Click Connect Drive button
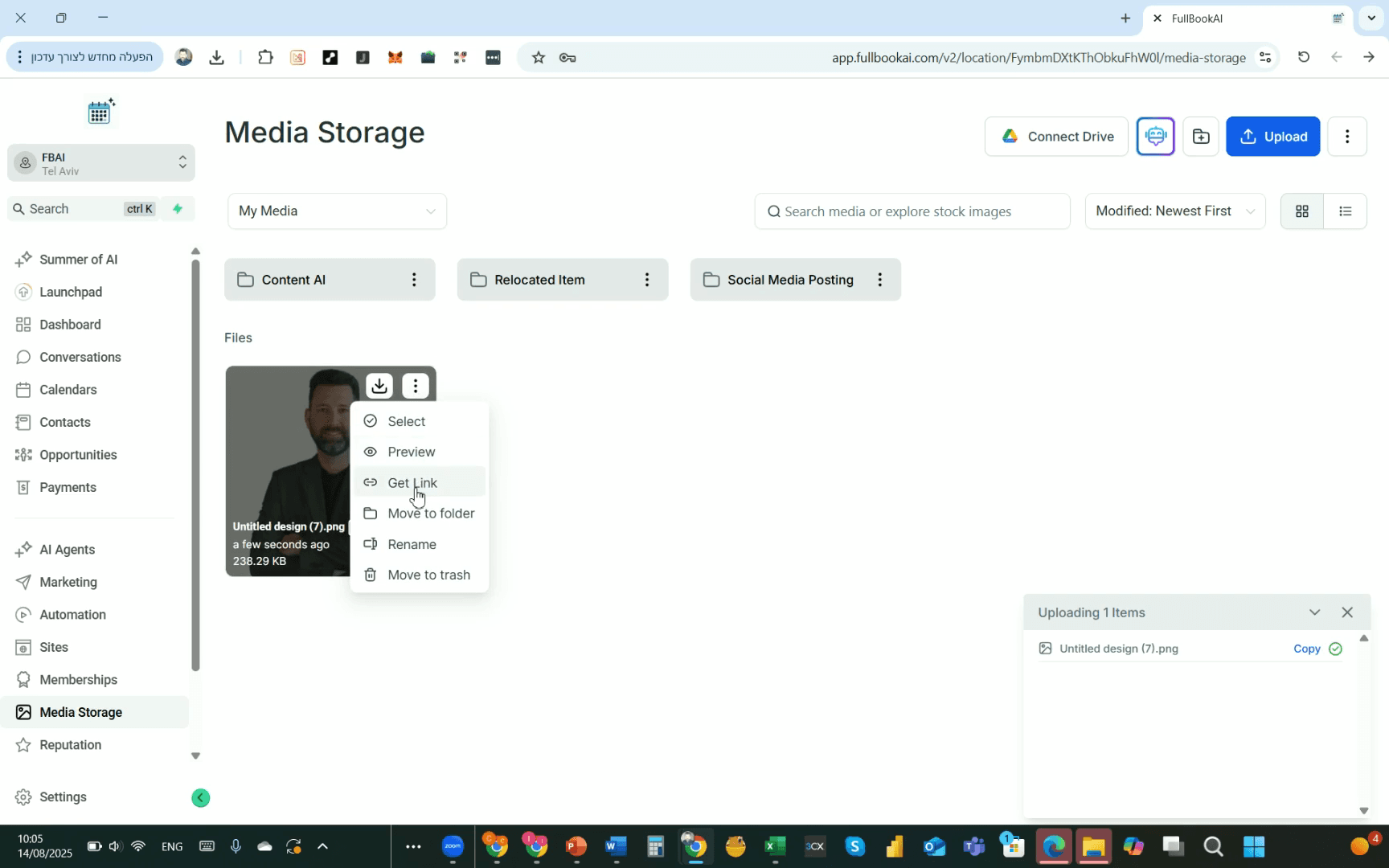 coord(1056,137)
